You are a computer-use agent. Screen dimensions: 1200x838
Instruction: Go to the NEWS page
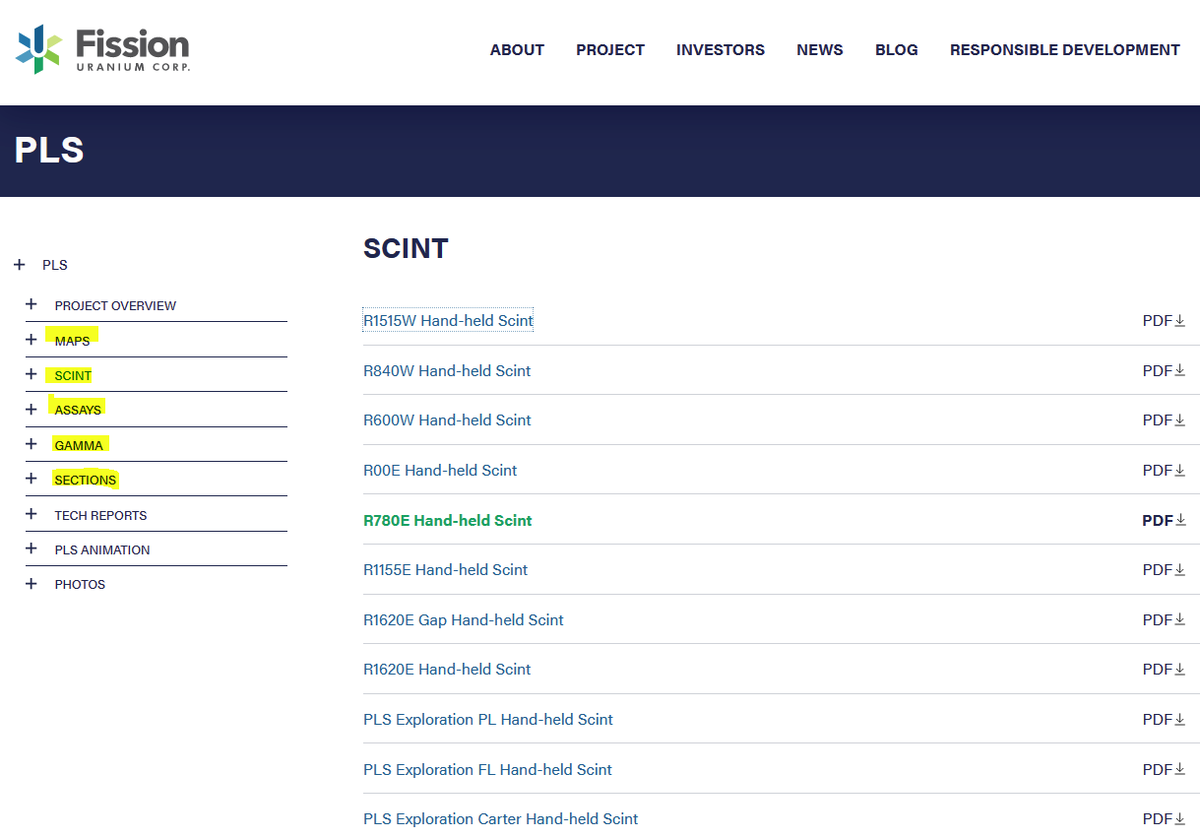coord(820,50)
